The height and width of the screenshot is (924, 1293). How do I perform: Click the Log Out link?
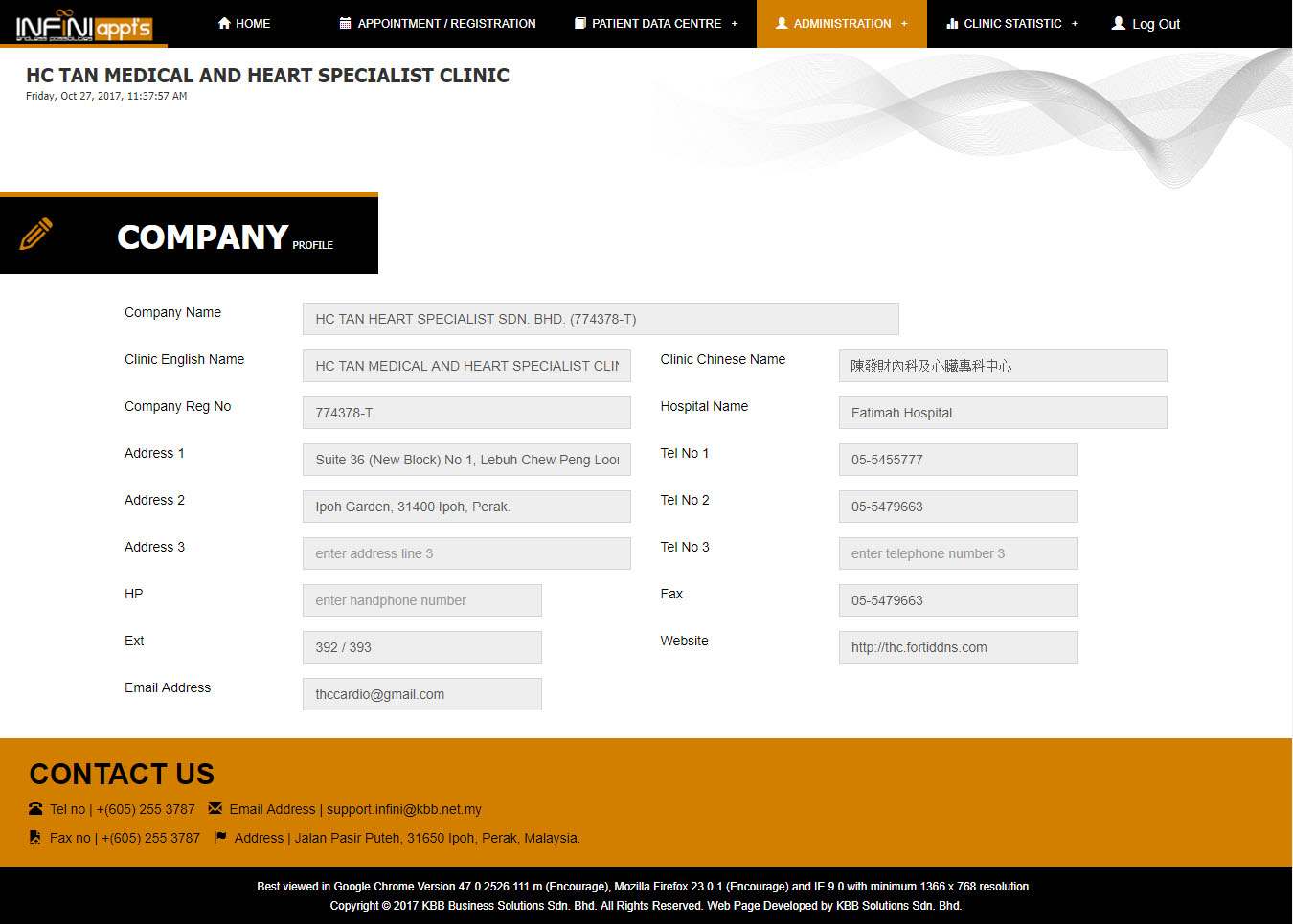pos(1146,24)
